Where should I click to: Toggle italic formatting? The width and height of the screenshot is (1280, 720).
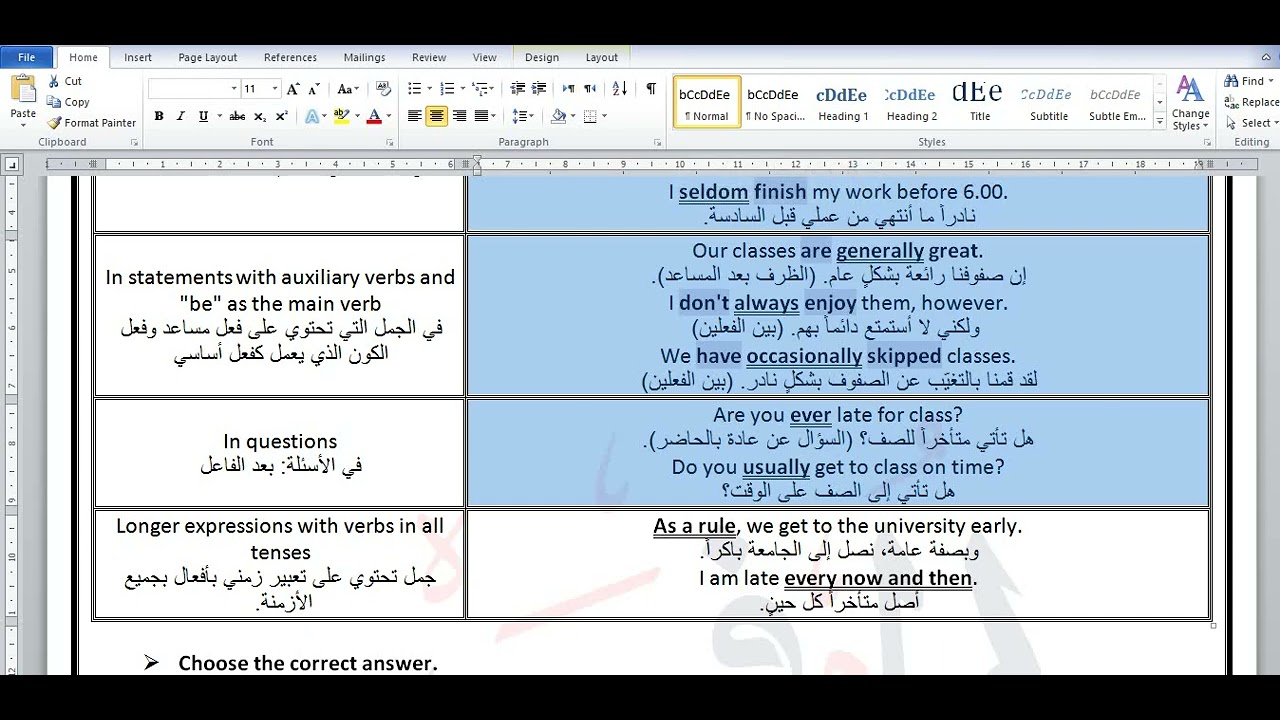(181, 116)
